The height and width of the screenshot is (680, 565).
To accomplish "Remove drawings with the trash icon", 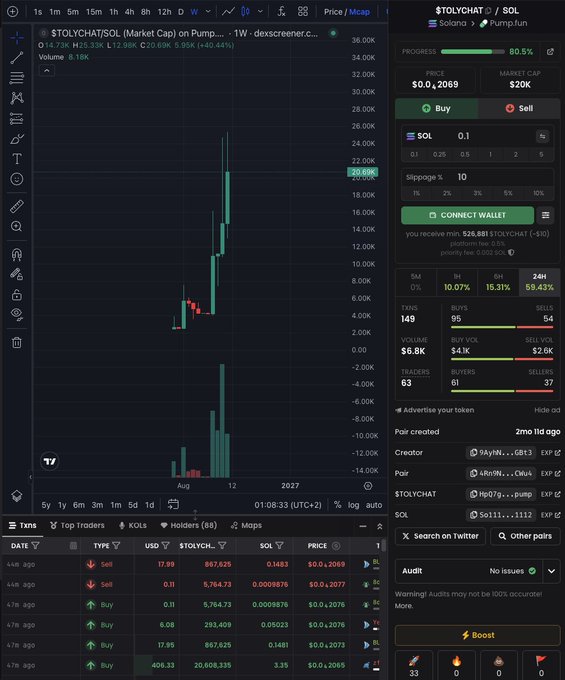I will 16,343.
